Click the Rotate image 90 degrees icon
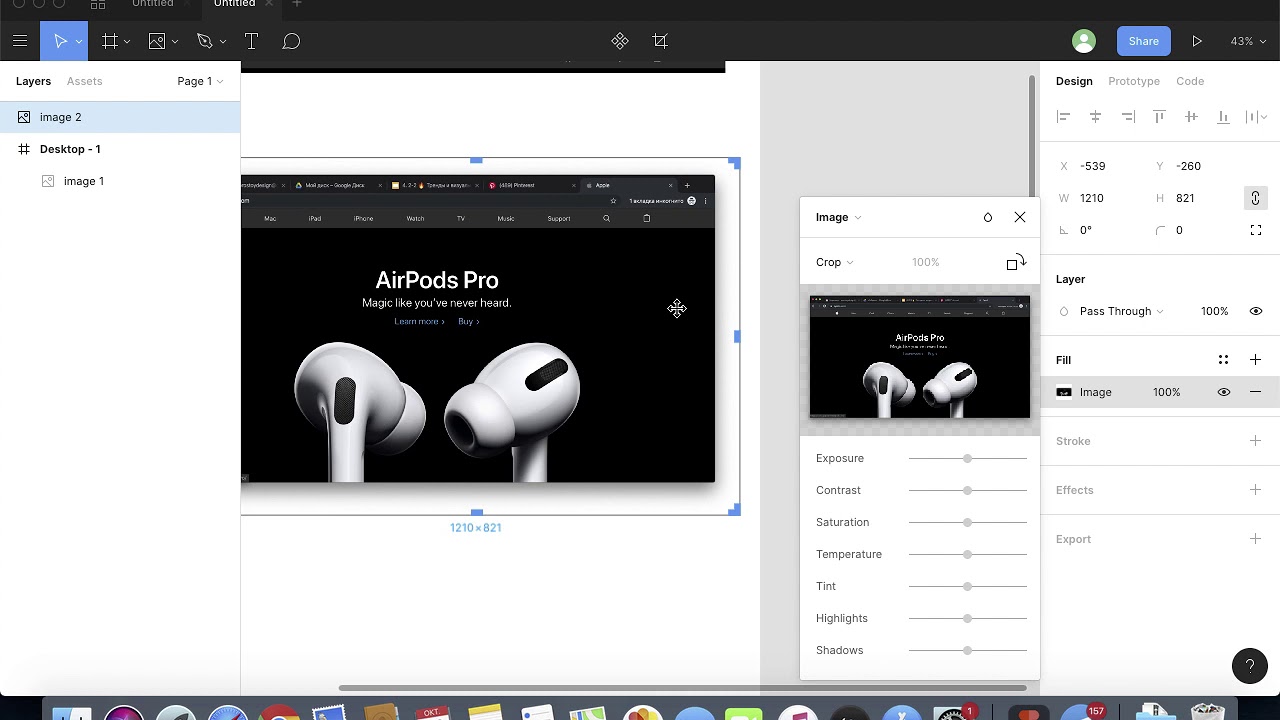Screen dimensions: 1280x720 point(1016,262)
